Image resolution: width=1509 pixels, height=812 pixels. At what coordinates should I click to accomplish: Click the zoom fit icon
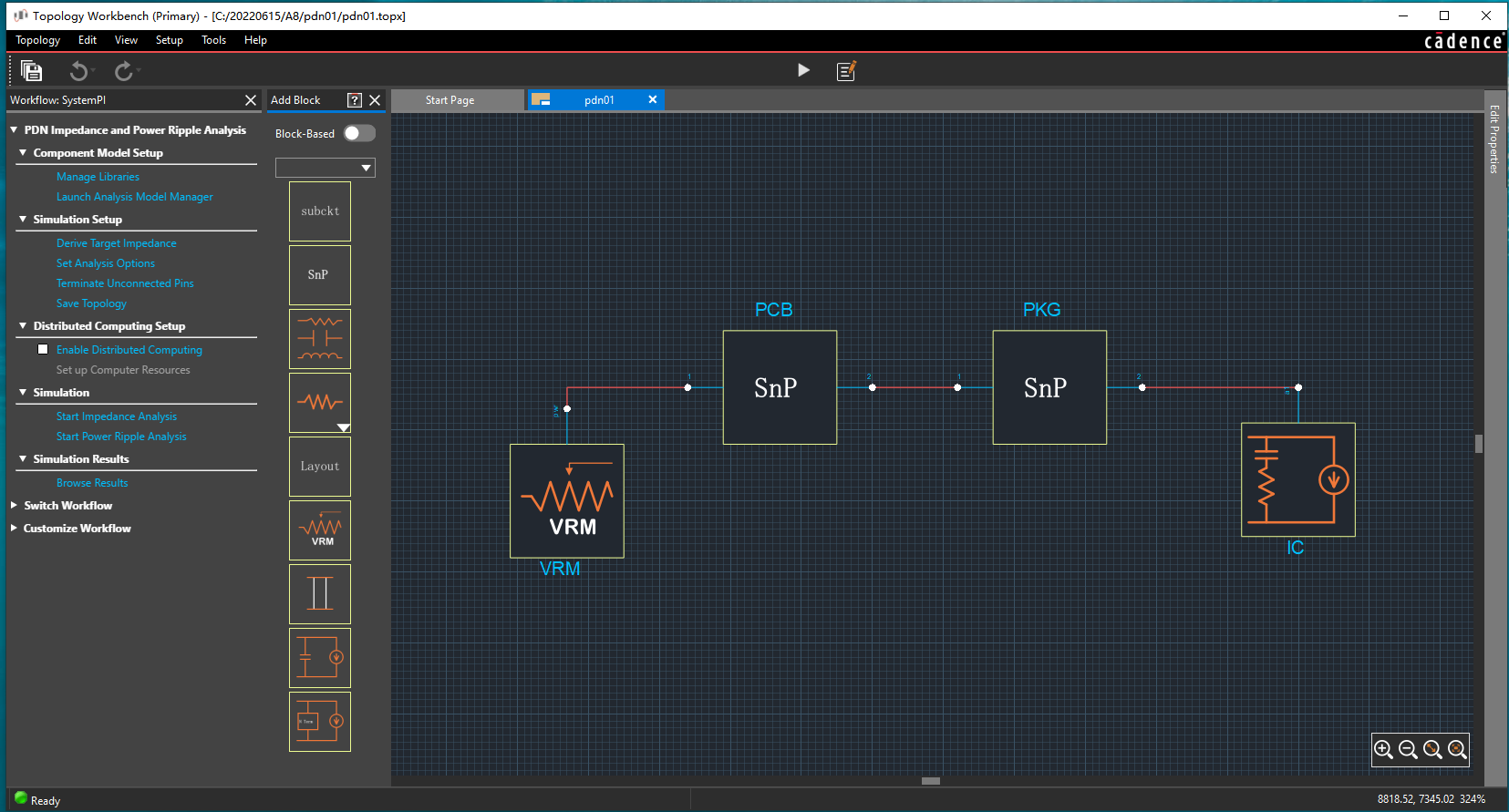coord(1457,750)
